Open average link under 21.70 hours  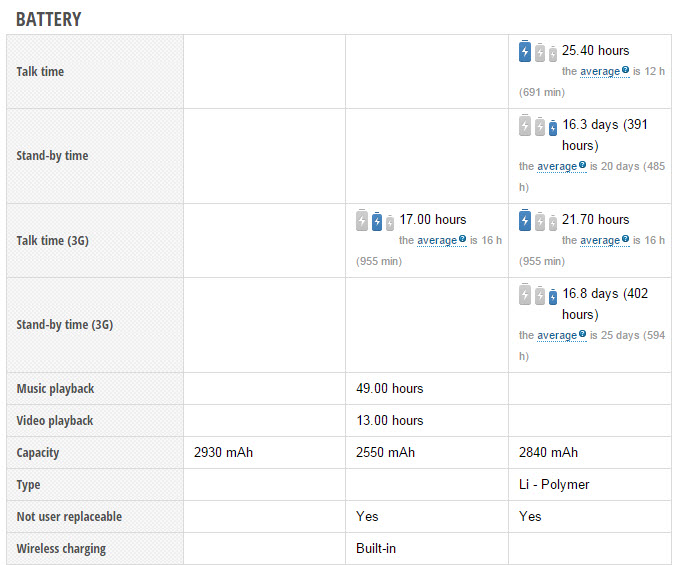click(600, 240)
